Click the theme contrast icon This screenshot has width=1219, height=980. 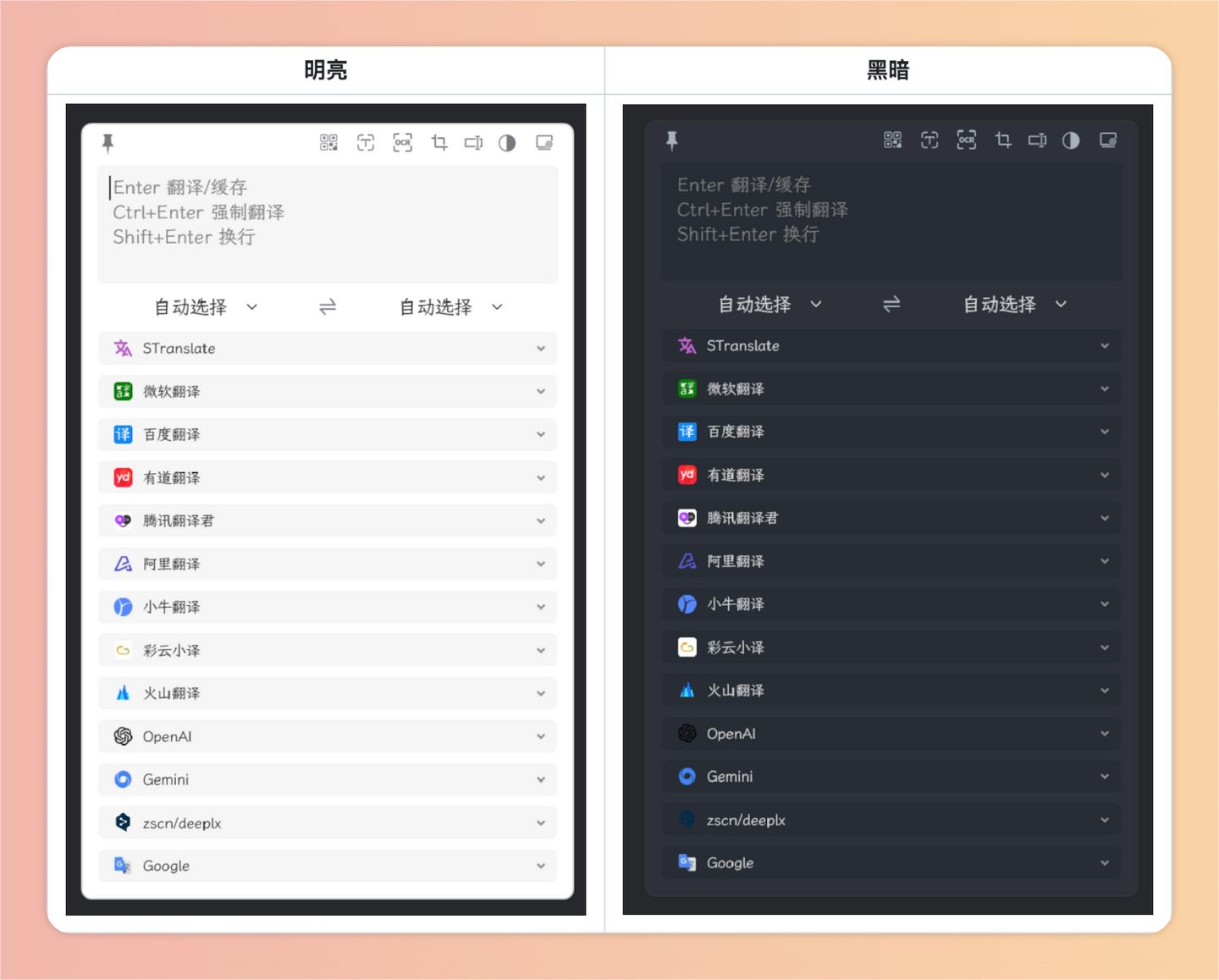click(x=506, y=142)
